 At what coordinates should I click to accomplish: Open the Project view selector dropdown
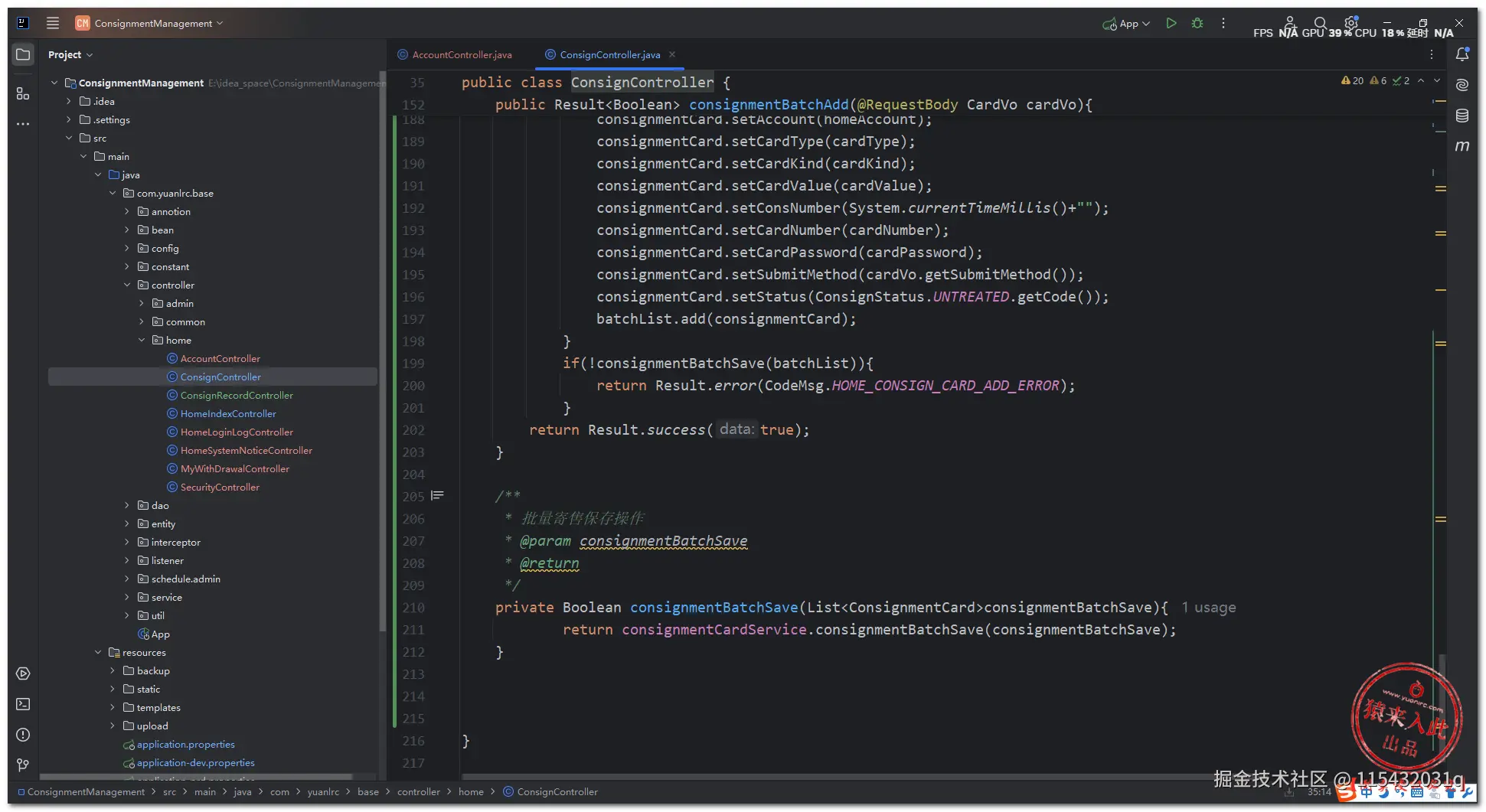70,54
